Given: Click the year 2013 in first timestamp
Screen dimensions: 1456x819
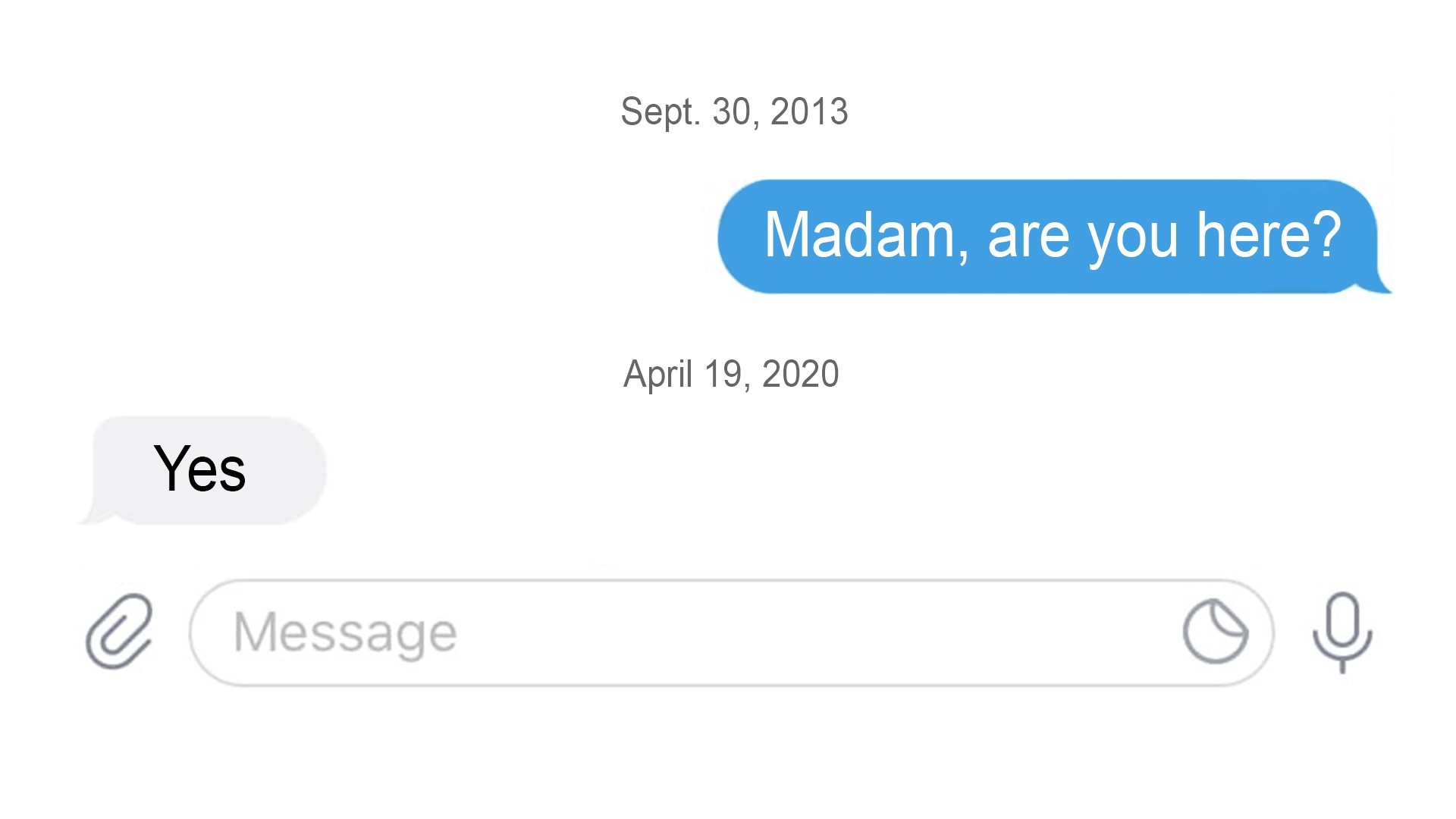Looking at the screenshot, I should click(809, 112).
